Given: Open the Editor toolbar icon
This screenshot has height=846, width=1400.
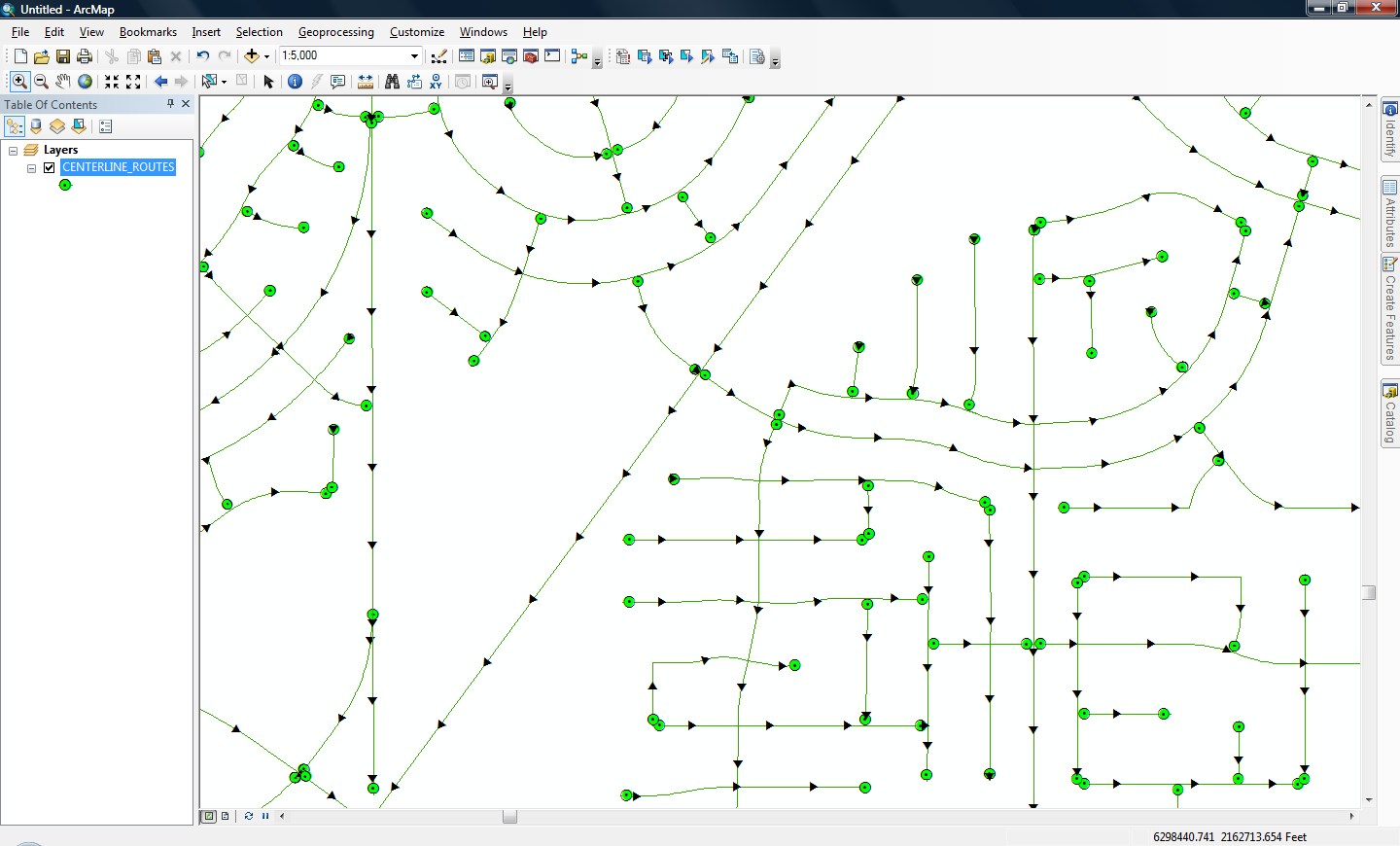Looking at the screenshot, I should (439, 56).
